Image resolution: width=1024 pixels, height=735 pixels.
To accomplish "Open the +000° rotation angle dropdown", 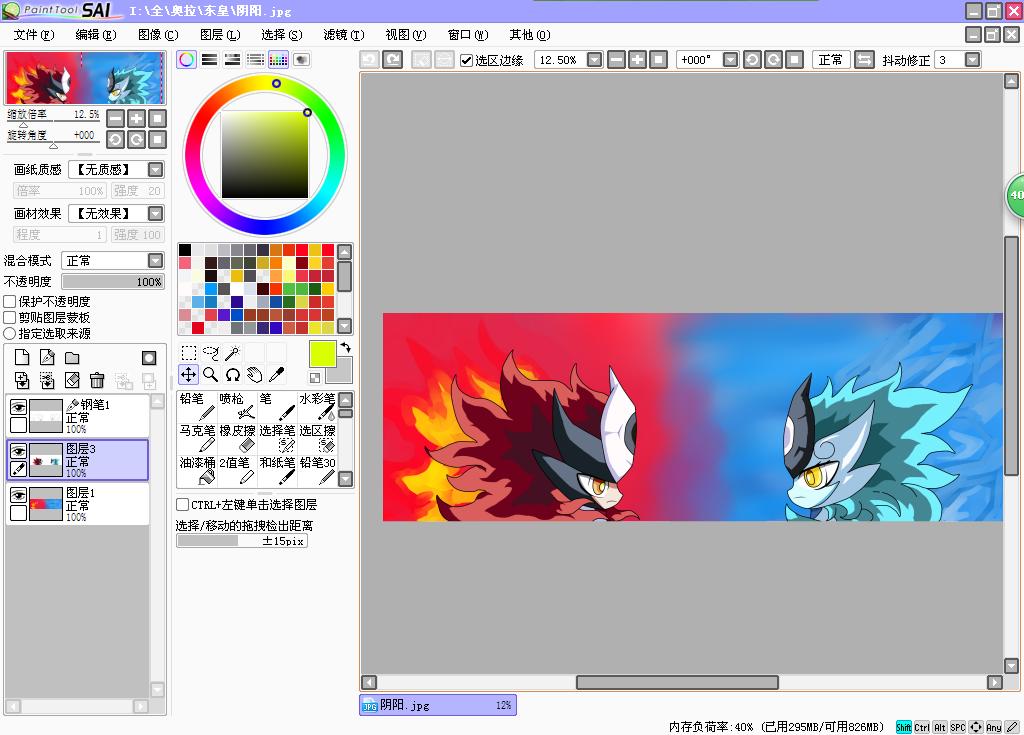I will pos(731,60).
